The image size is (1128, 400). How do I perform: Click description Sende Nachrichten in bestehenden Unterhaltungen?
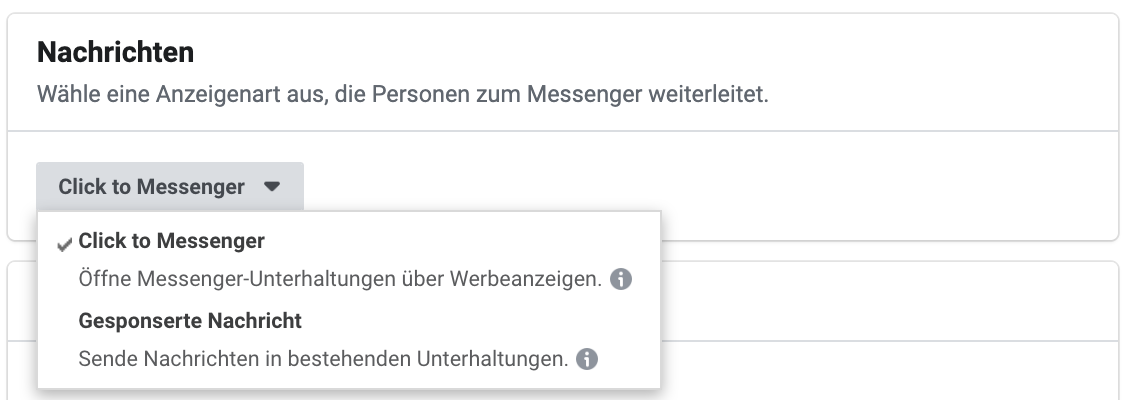click(x=323, y=358)
